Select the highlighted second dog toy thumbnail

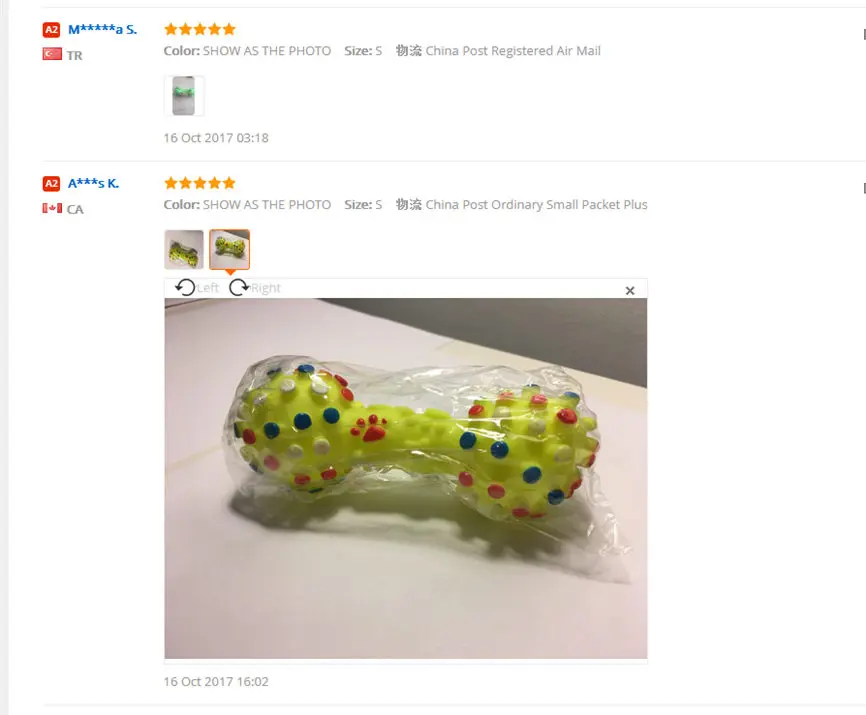[x=229, y=250]
